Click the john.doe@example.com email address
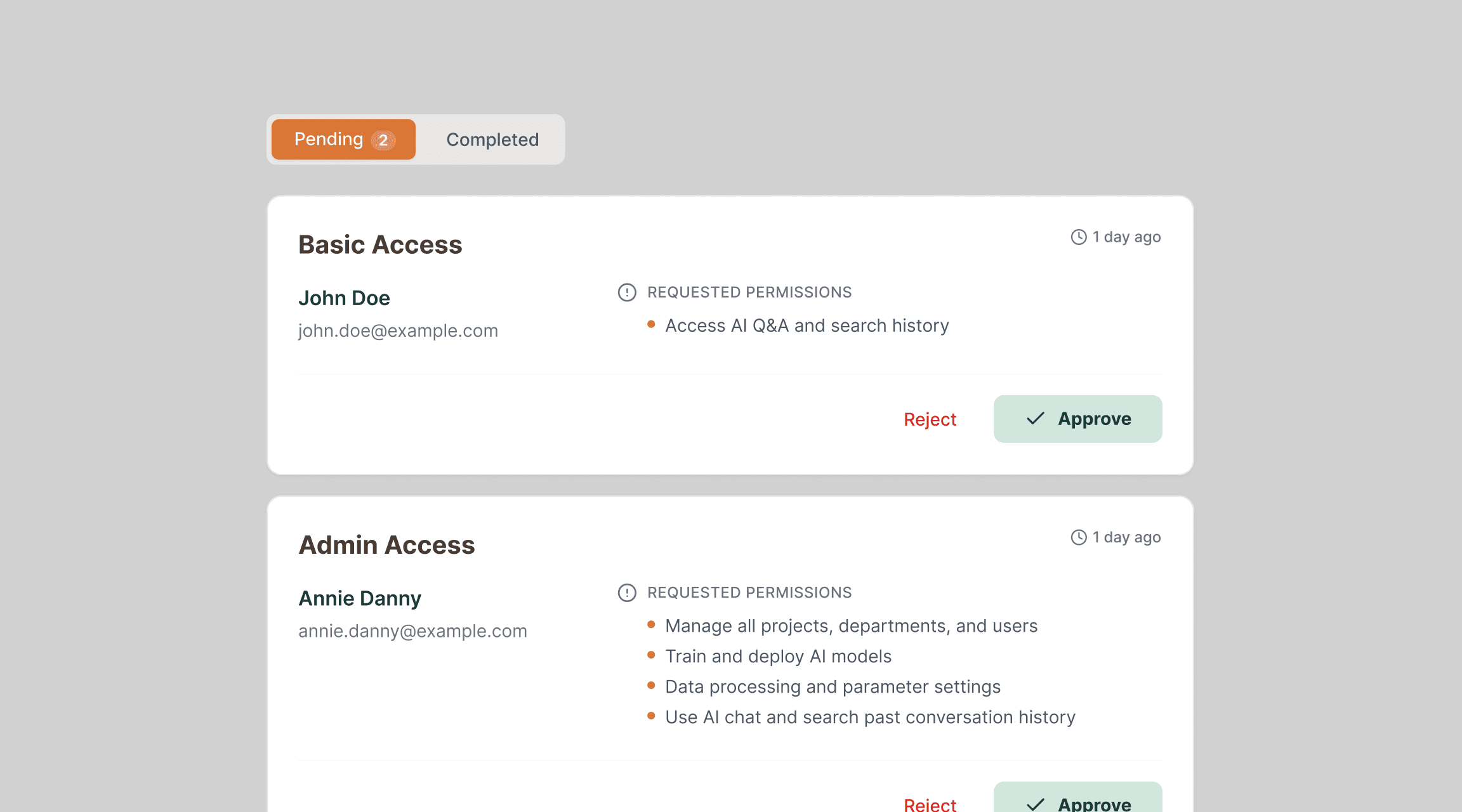Screen dimensions: 1462x812 pos(398,331)
